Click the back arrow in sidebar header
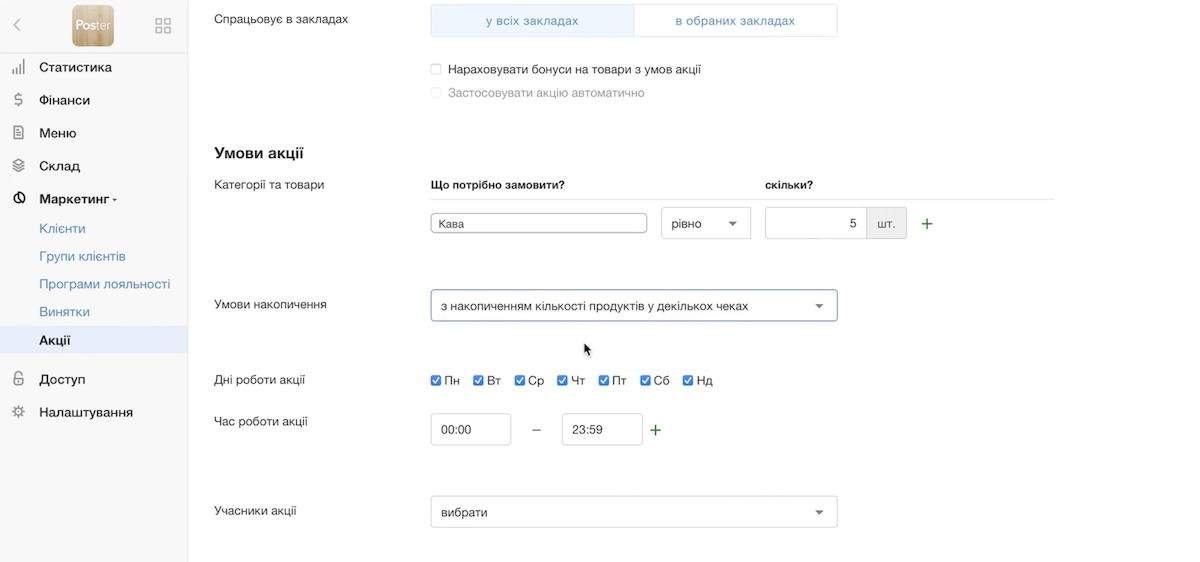This screenshot has height=562, width=1200. 17,25
